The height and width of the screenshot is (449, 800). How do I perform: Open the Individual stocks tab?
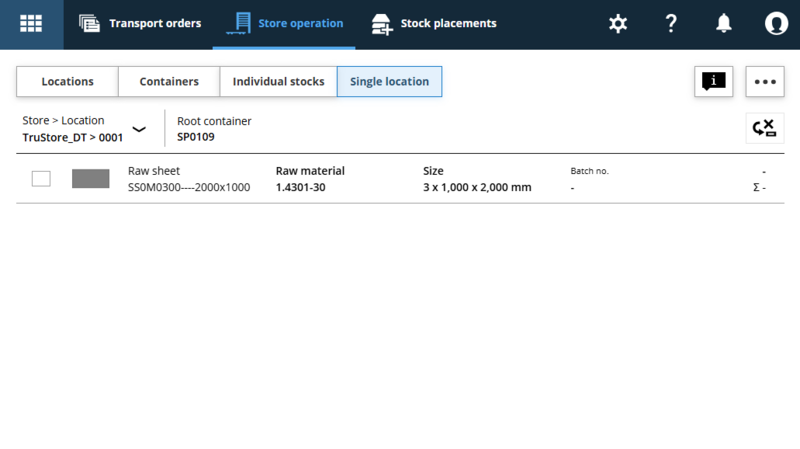click(279, 82)
